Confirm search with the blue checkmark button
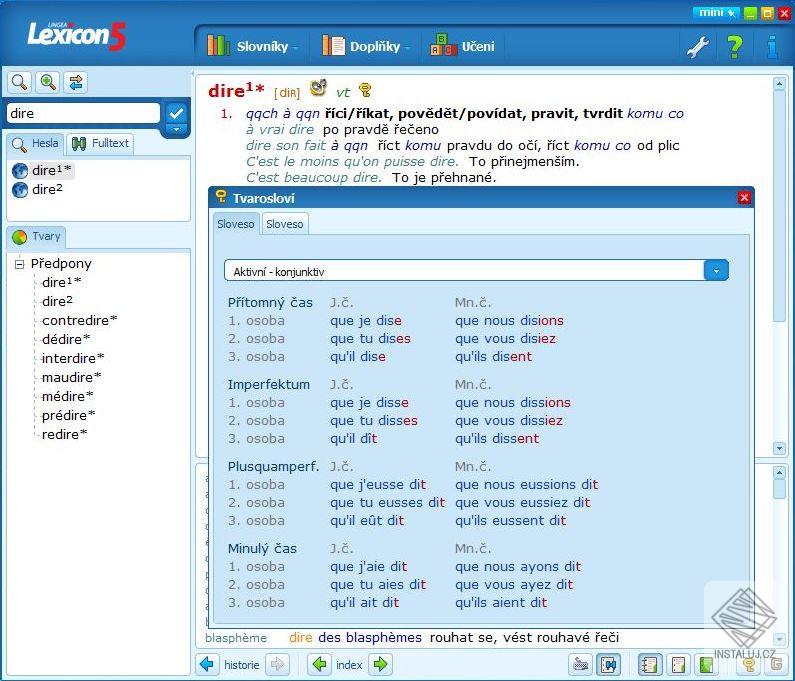 pyautogui.click(x=176, y=112)
